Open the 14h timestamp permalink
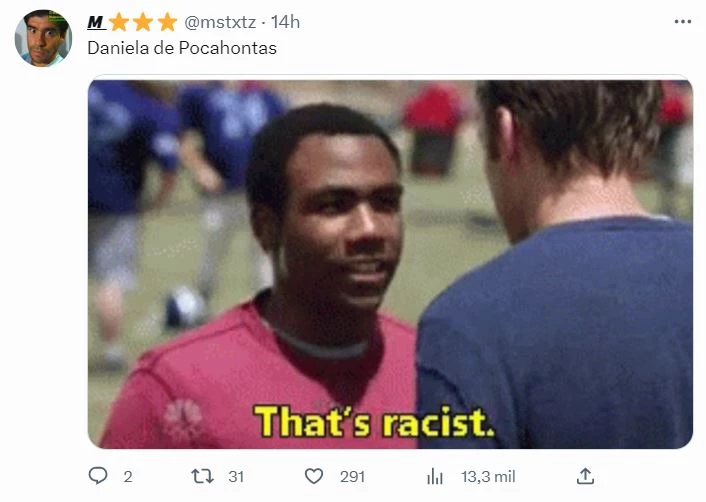Viewport: 706px width, 502px height. (285, 22)
